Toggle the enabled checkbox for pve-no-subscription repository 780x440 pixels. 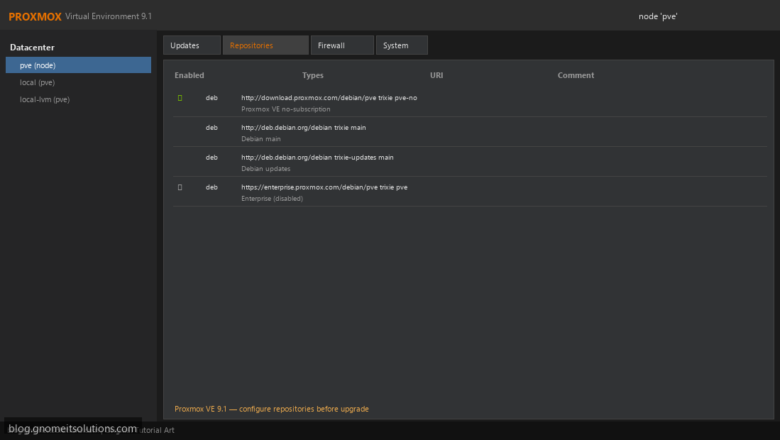click(x=180, y=98)
